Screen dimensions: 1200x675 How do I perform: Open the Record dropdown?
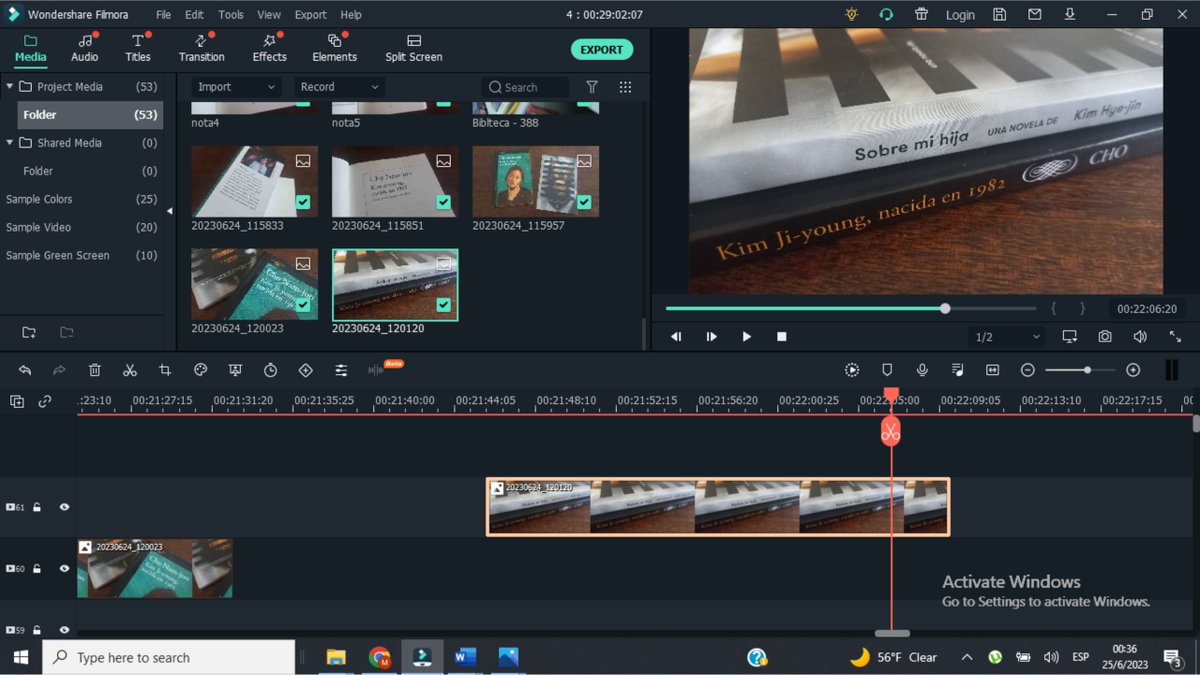(340, 87)
